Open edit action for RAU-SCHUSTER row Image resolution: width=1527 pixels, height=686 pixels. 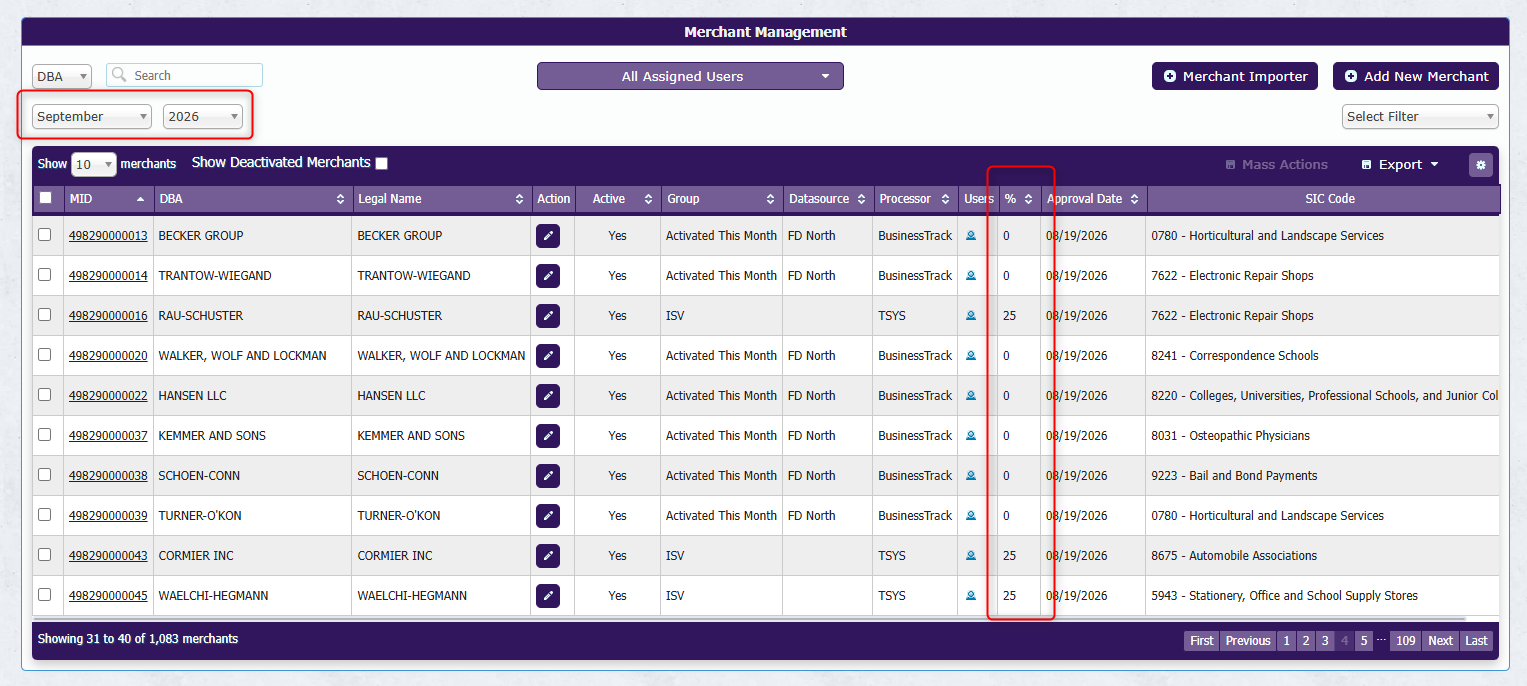548,316
